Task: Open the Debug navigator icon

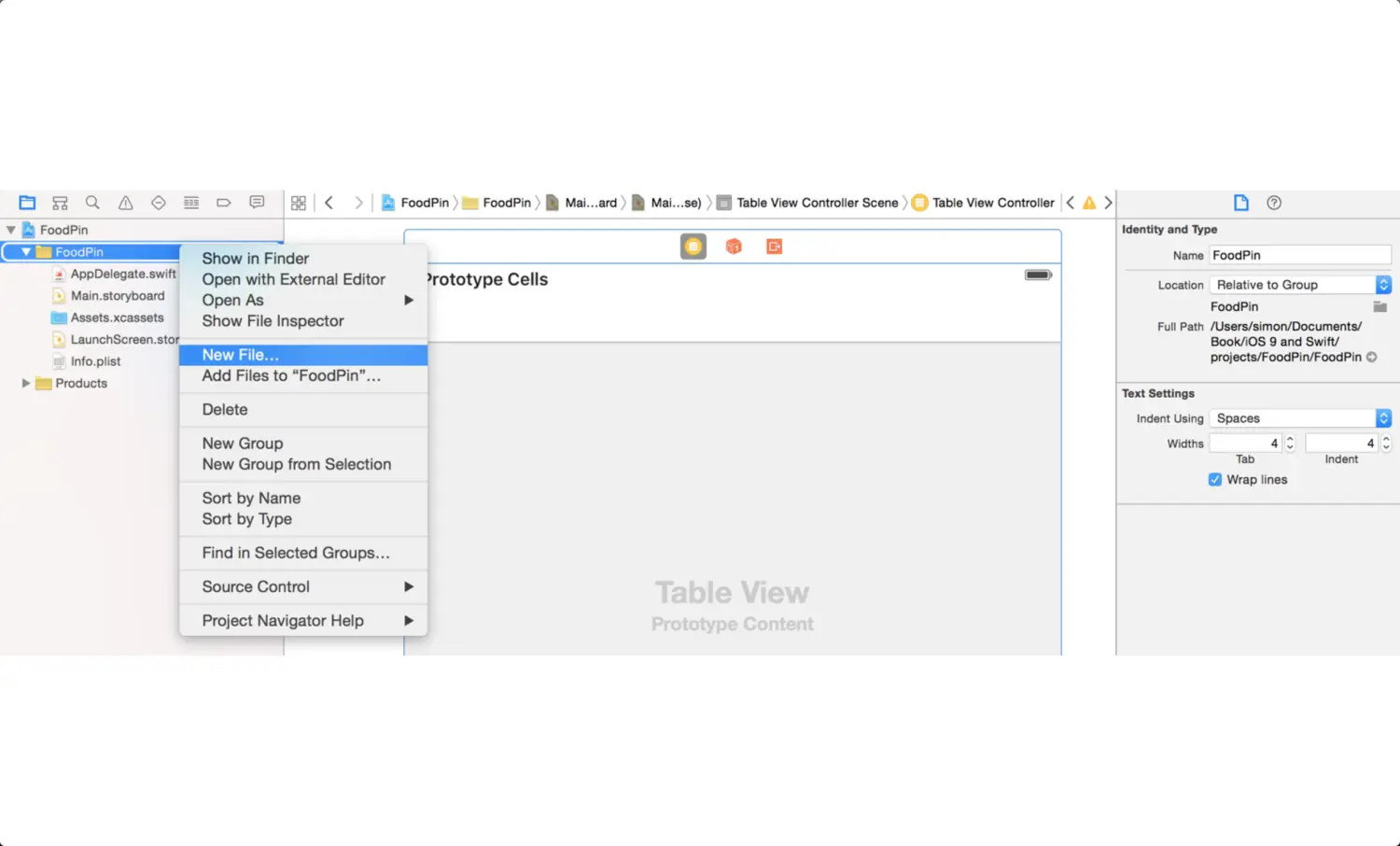Action: (191, 203)
